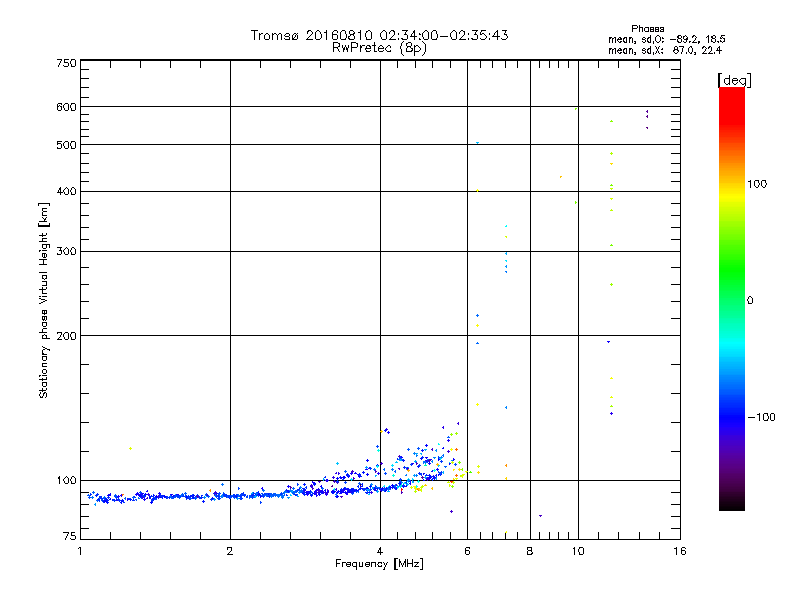
Task: Click the colorbar tick label '100'
Action: pos(757,184)
